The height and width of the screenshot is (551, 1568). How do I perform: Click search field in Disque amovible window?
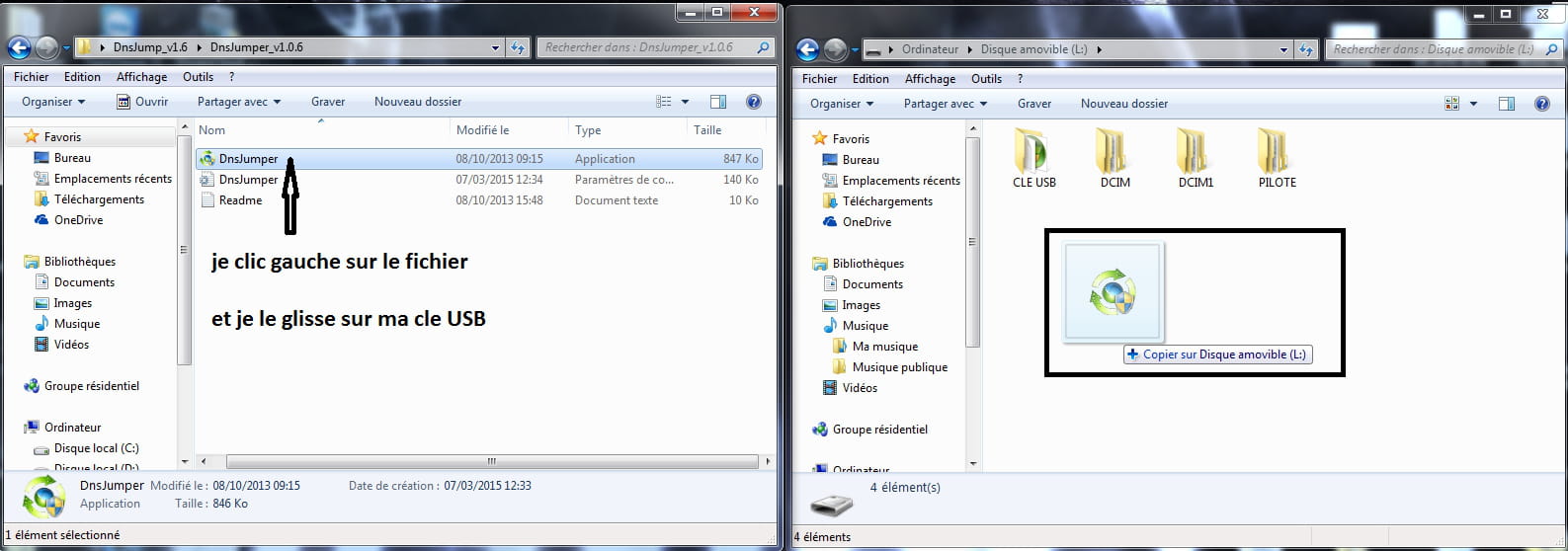point(1434,49)
